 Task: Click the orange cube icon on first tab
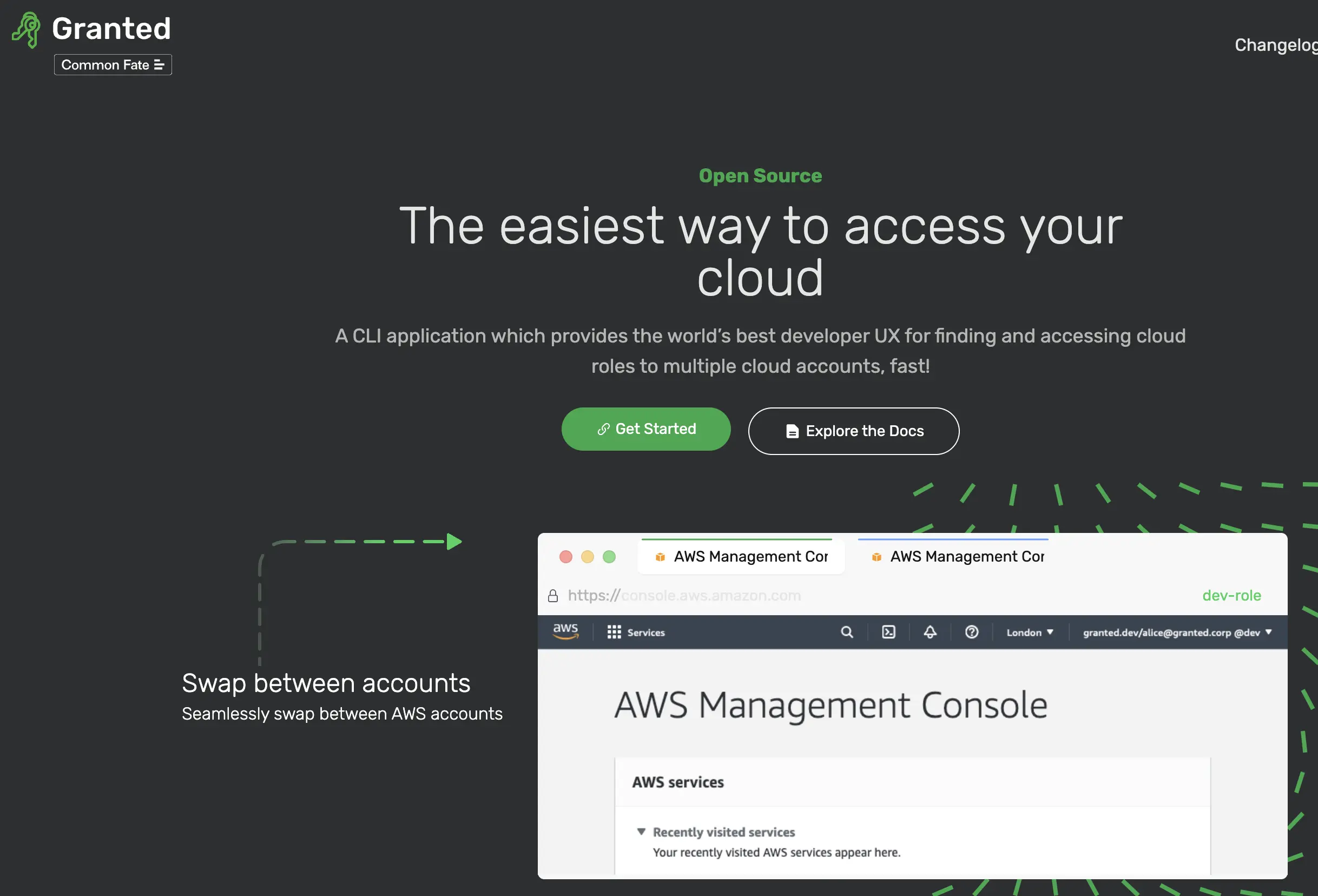tap(660, 557)
